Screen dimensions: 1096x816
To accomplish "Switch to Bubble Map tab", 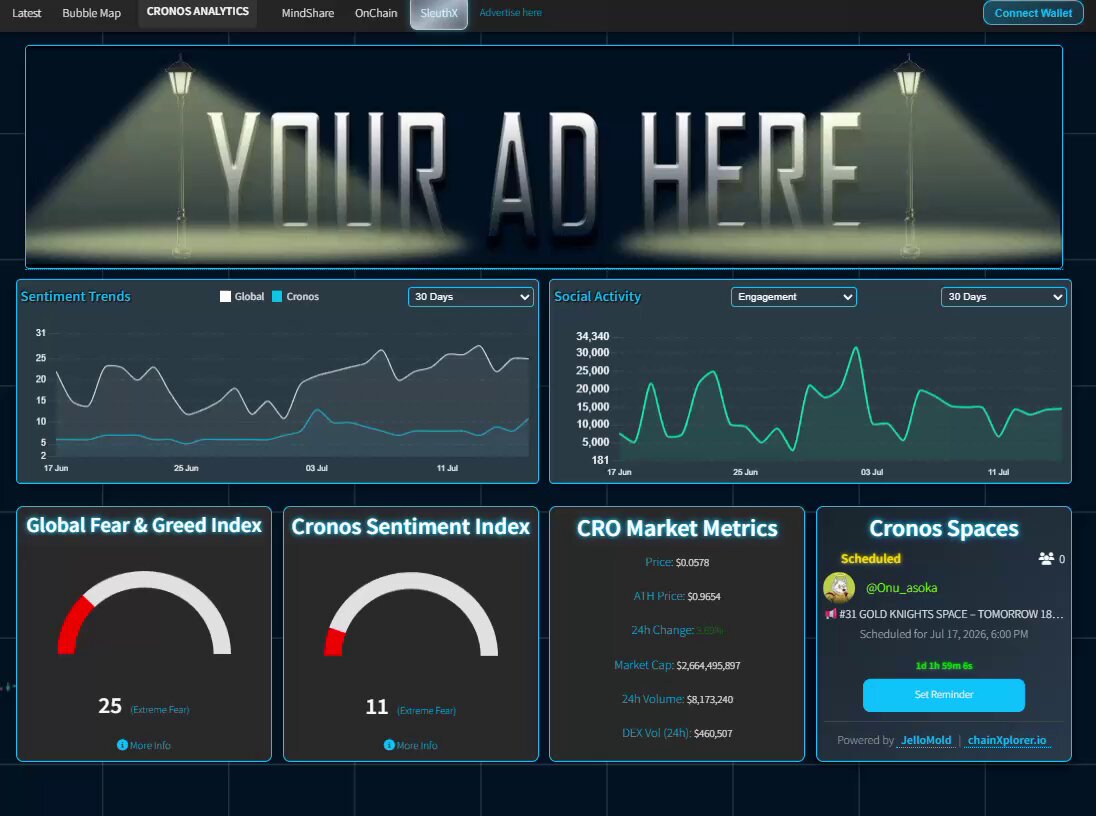I will (92, 13).
